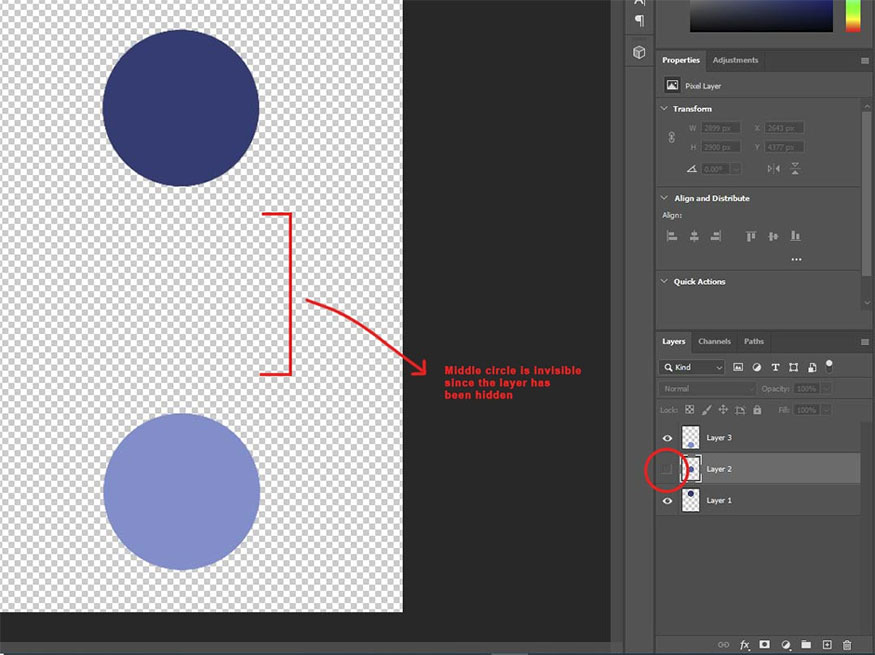The image size is (875, 655).
Task: Filter layers by type layers
Action: [x=775, y=367]
